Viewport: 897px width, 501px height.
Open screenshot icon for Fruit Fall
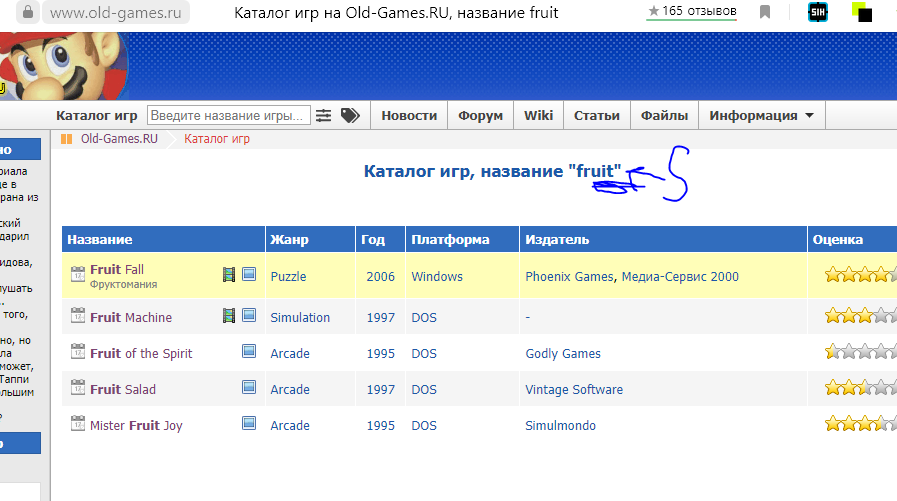[249, 274]
